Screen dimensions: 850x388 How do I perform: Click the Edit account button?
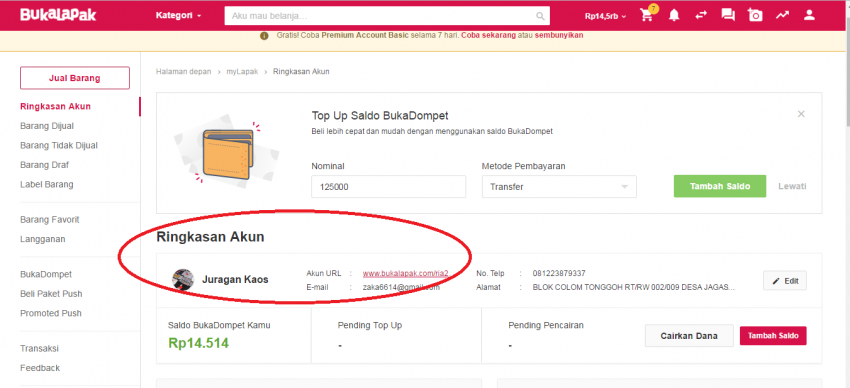click(x=785, y=281)
